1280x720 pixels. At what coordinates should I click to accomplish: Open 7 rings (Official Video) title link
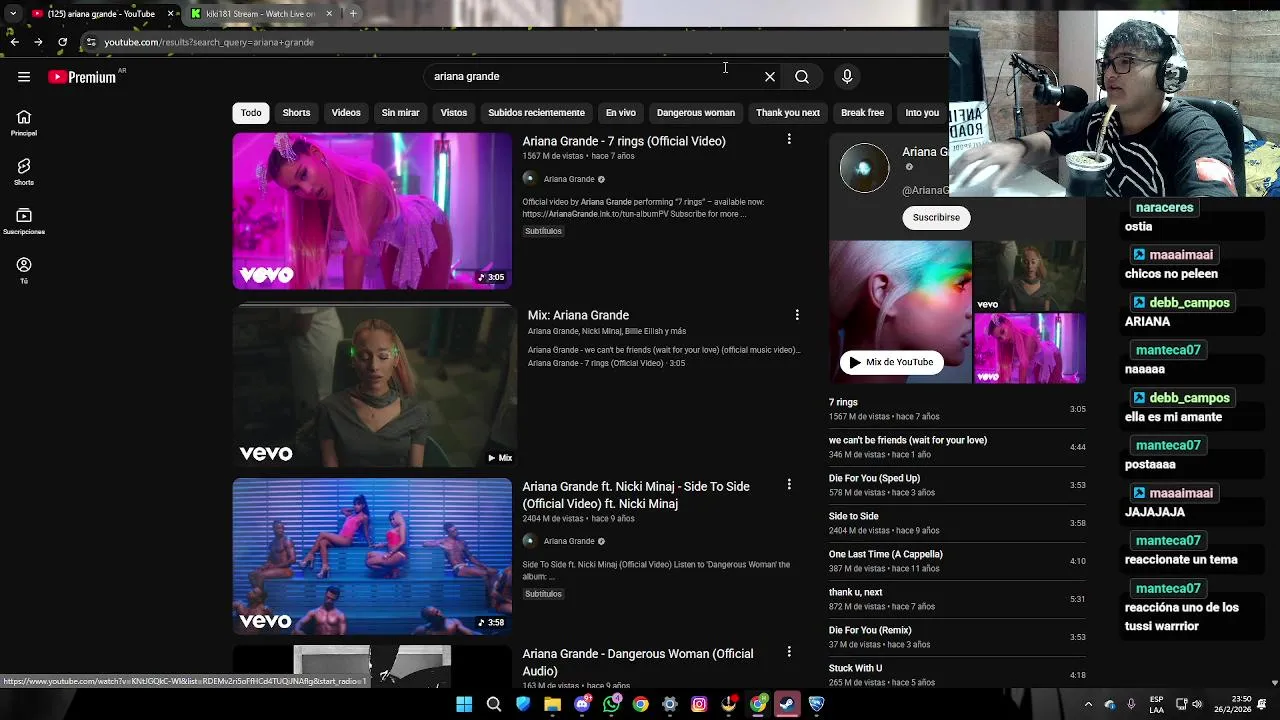pos(624,141)
